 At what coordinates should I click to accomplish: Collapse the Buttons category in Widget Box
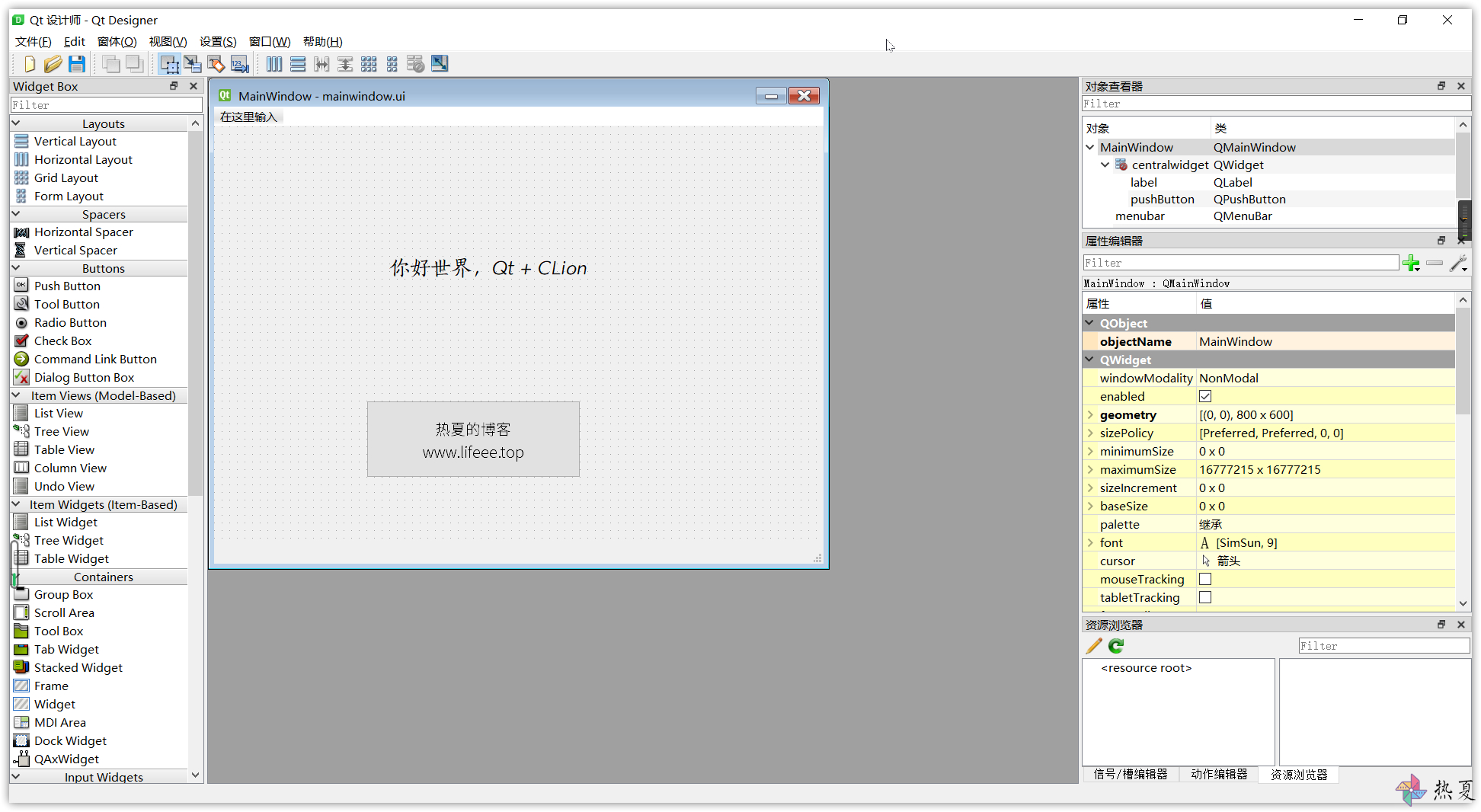pyautogui.click(x=16, y=268)
